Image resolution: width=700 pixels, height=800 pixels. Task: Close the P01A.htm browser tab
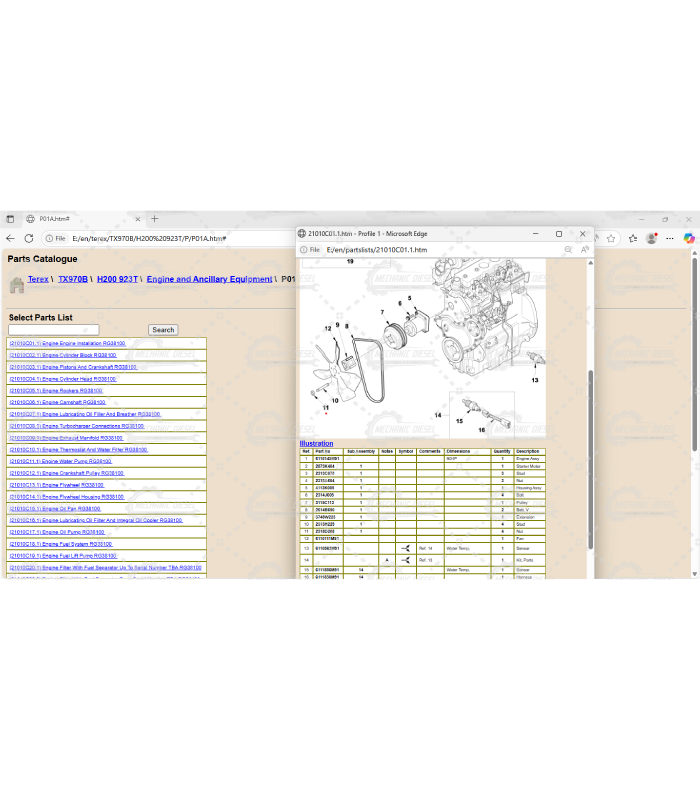coord(138,219)
